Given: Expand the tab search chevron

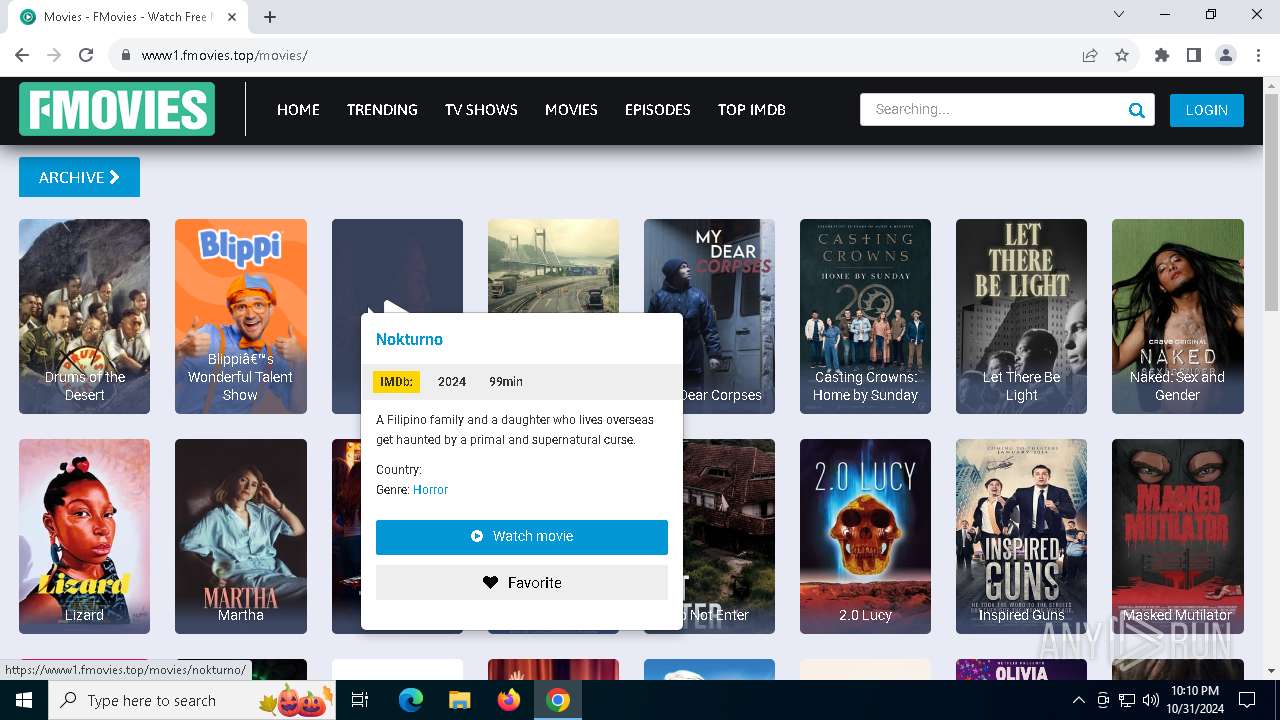Looking at the screenshot, I should click(x=1119, y=14).
